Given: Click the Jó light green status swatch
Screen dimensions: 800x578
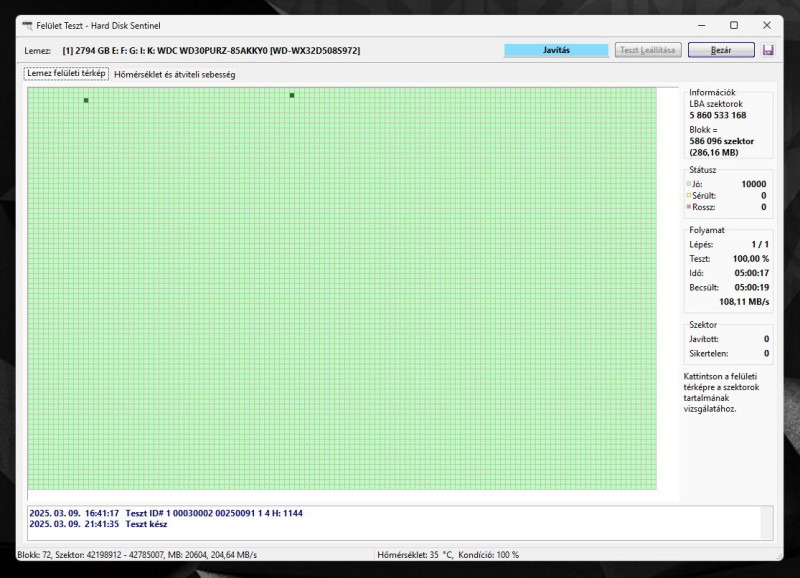Looking at the screenshot, I should 689,184.
